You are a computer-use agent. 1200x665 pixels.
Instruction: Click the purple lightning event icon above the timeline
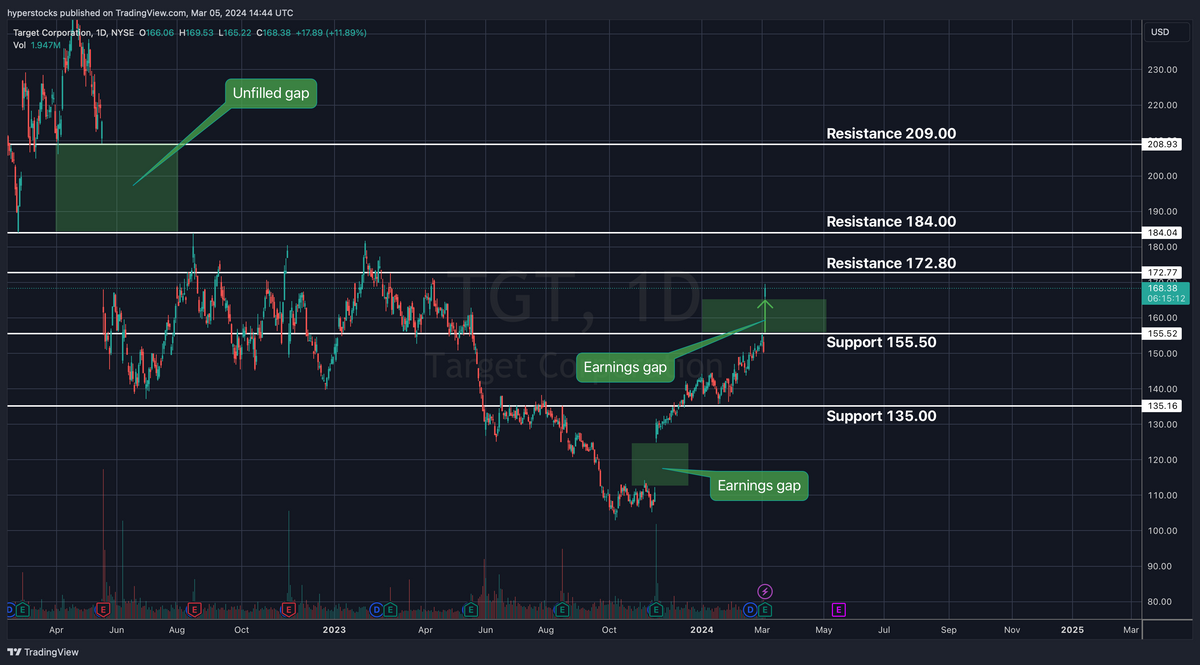[764, 593]
